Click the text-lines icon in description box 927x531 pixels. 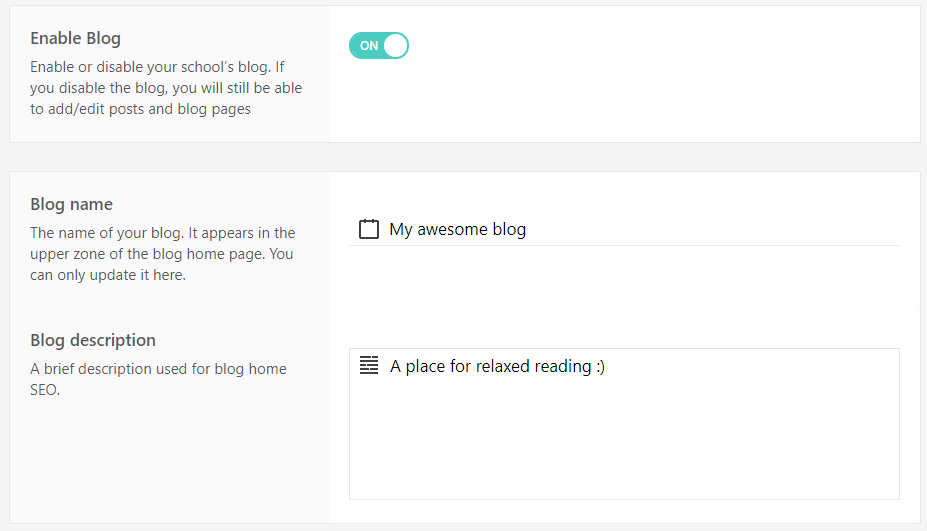(x=369, y=366)
